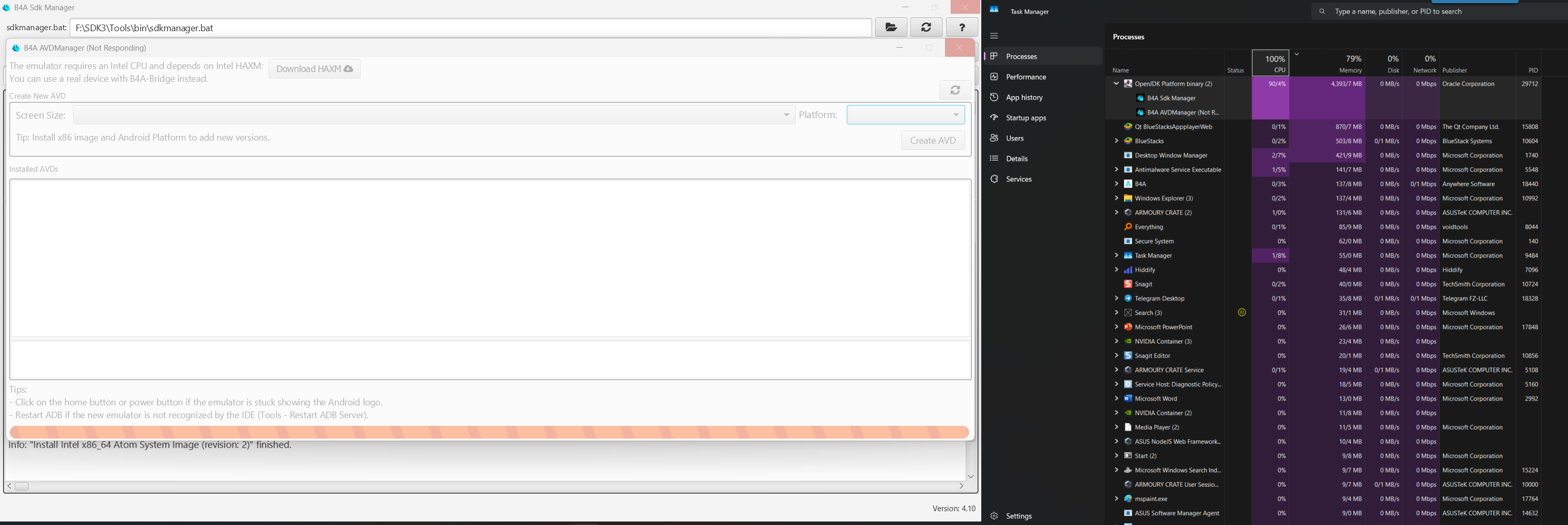Click the B4A AVDManager (Not R...) child process icon
Screen dimensions: 1568x525
click(1141, 112)
